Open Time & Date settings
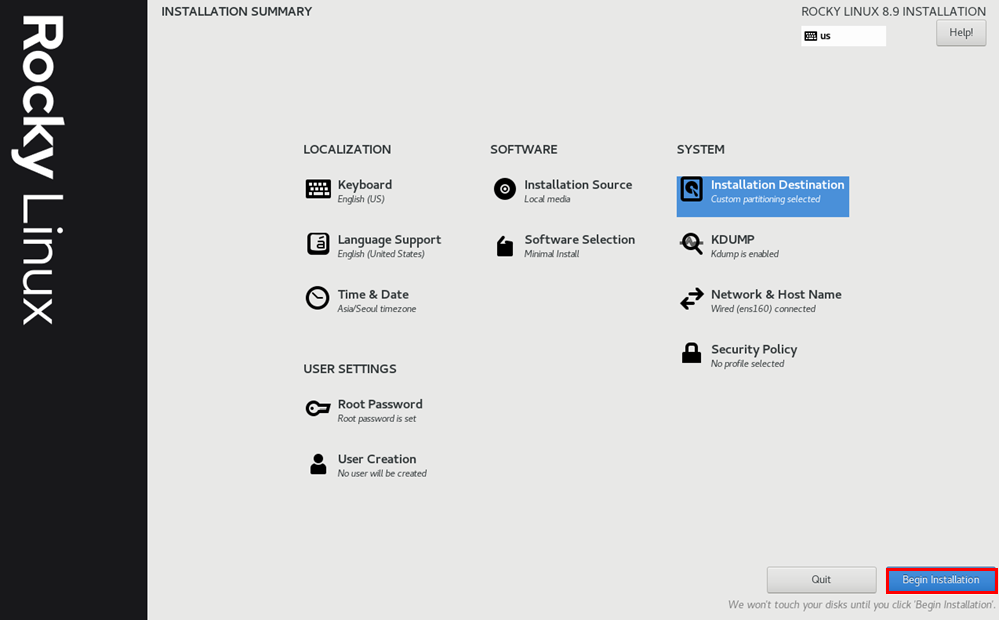Image resolution: width=999 pixels, height=620 pixels. click(x=373, y=294)
